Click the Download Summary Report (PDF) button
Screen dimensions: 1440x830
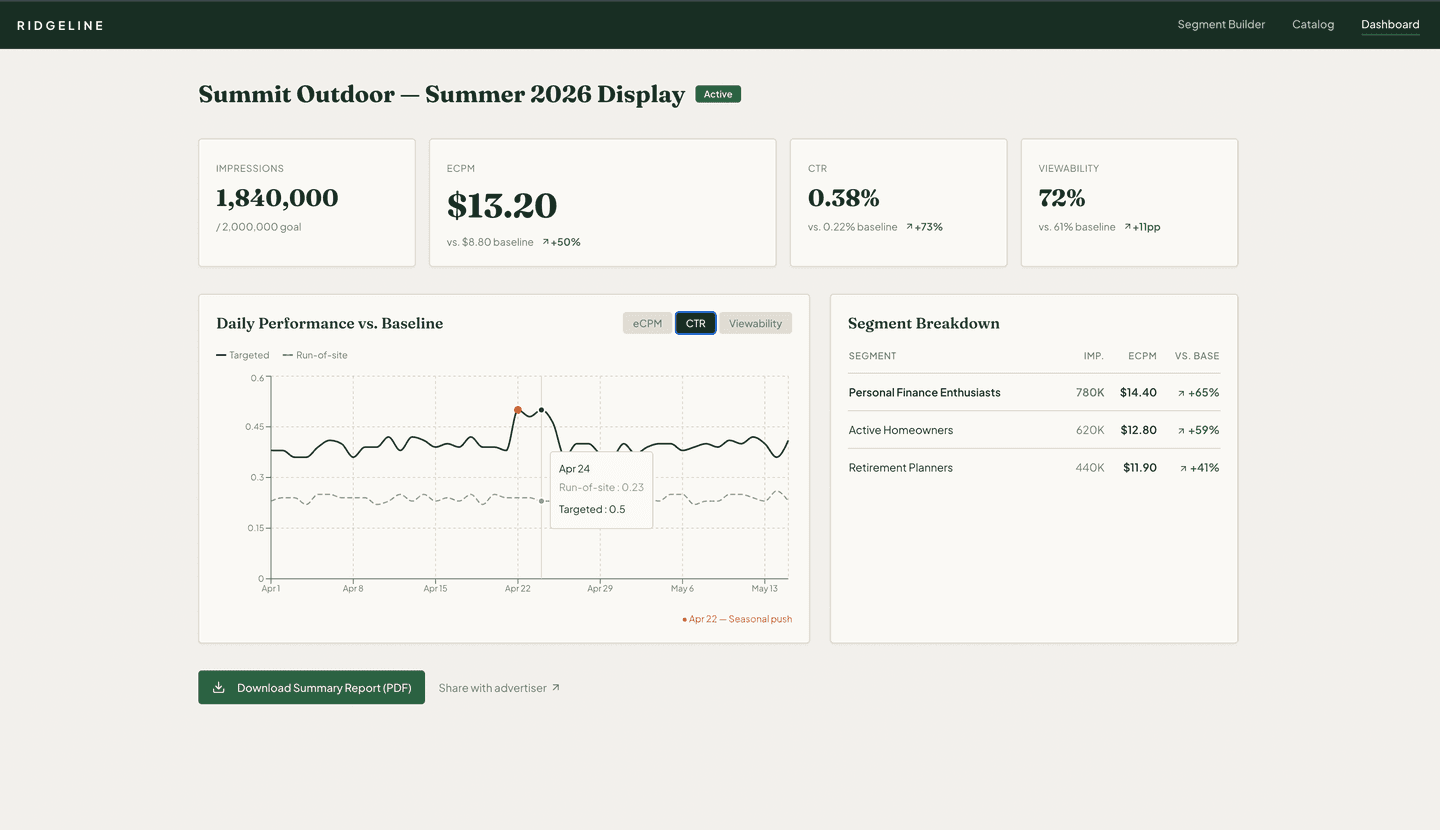point(311,687)
